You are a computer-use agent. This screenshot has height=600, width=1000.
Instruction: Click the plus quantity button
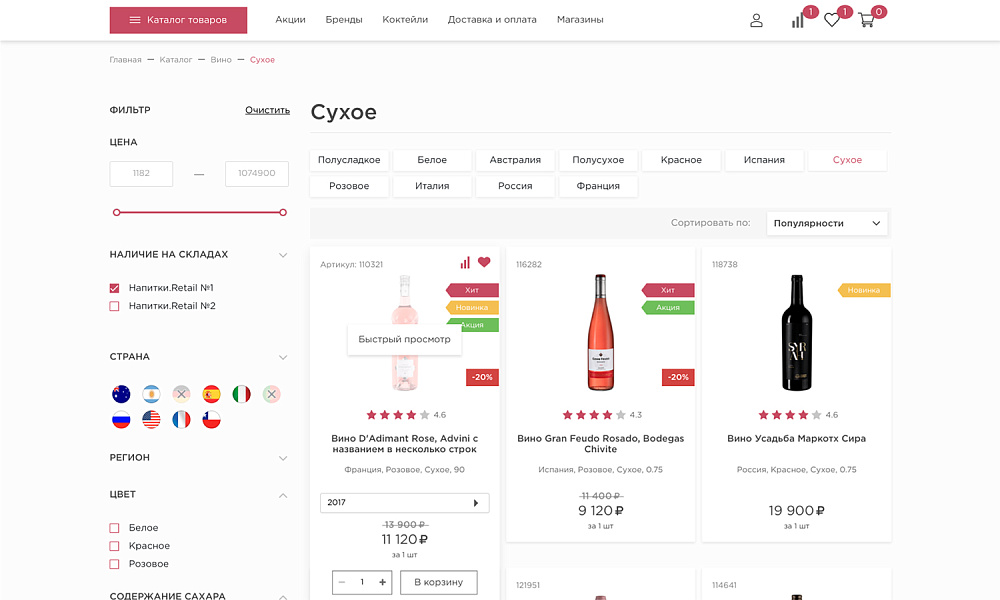382,582
